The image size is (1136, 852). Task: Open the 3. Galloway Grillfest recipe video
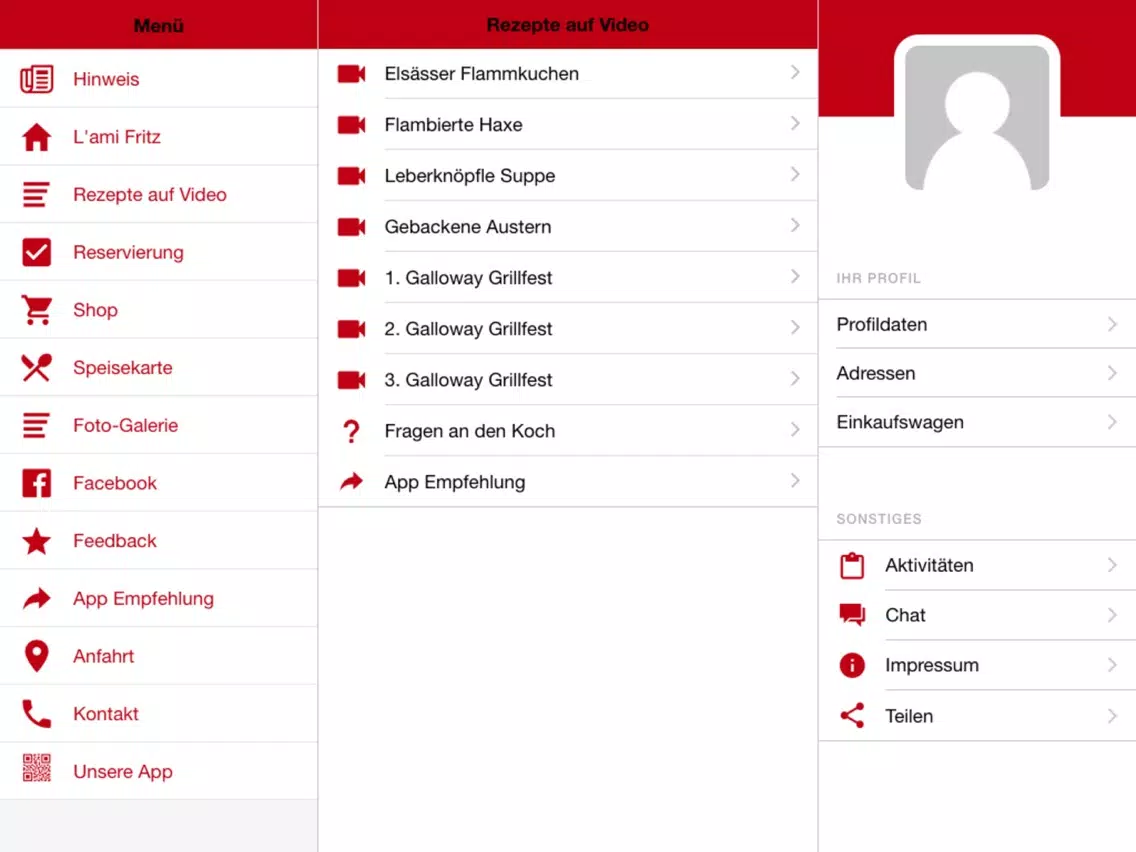568,380
